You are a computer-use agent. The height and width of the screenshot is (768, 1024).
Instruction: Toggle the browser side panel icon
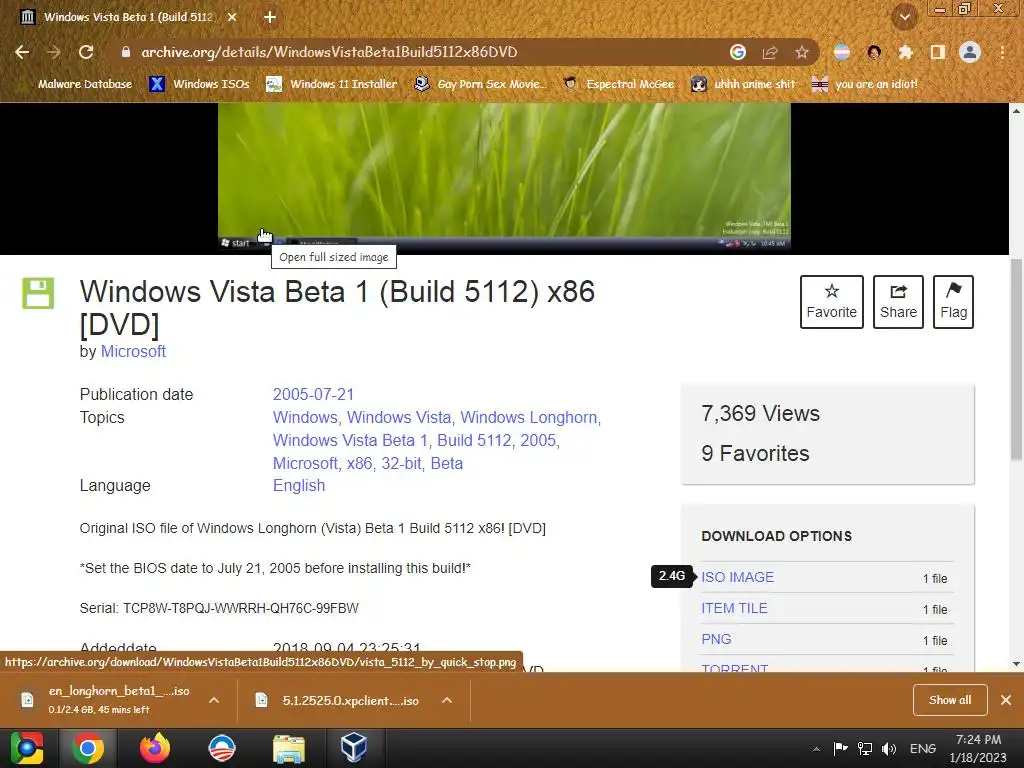click(938, 52)
